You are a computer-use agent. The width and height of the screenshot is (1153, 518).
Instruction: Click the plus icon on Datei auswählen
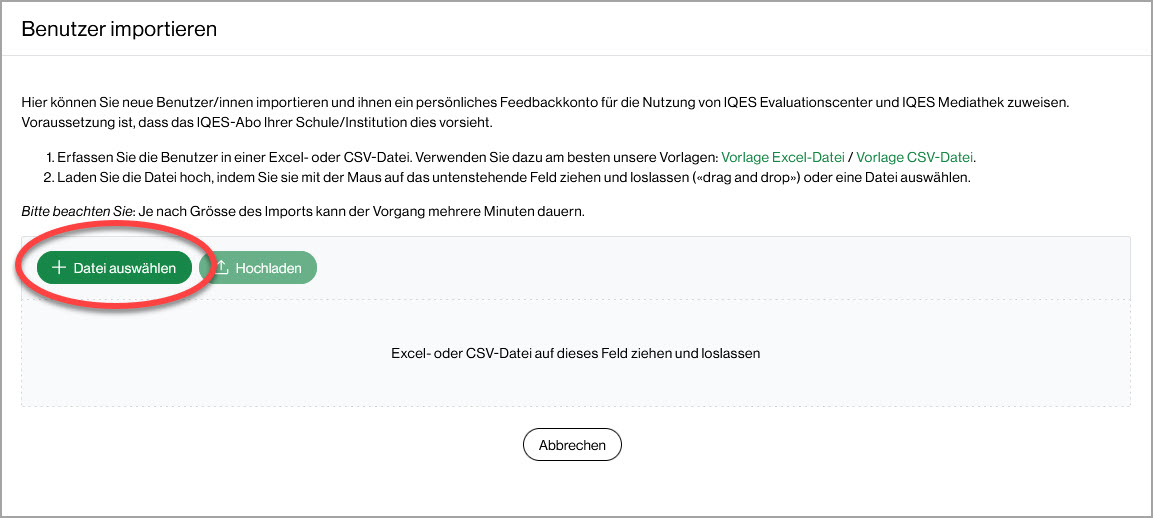pyautogui.click(x=59, y=268)
